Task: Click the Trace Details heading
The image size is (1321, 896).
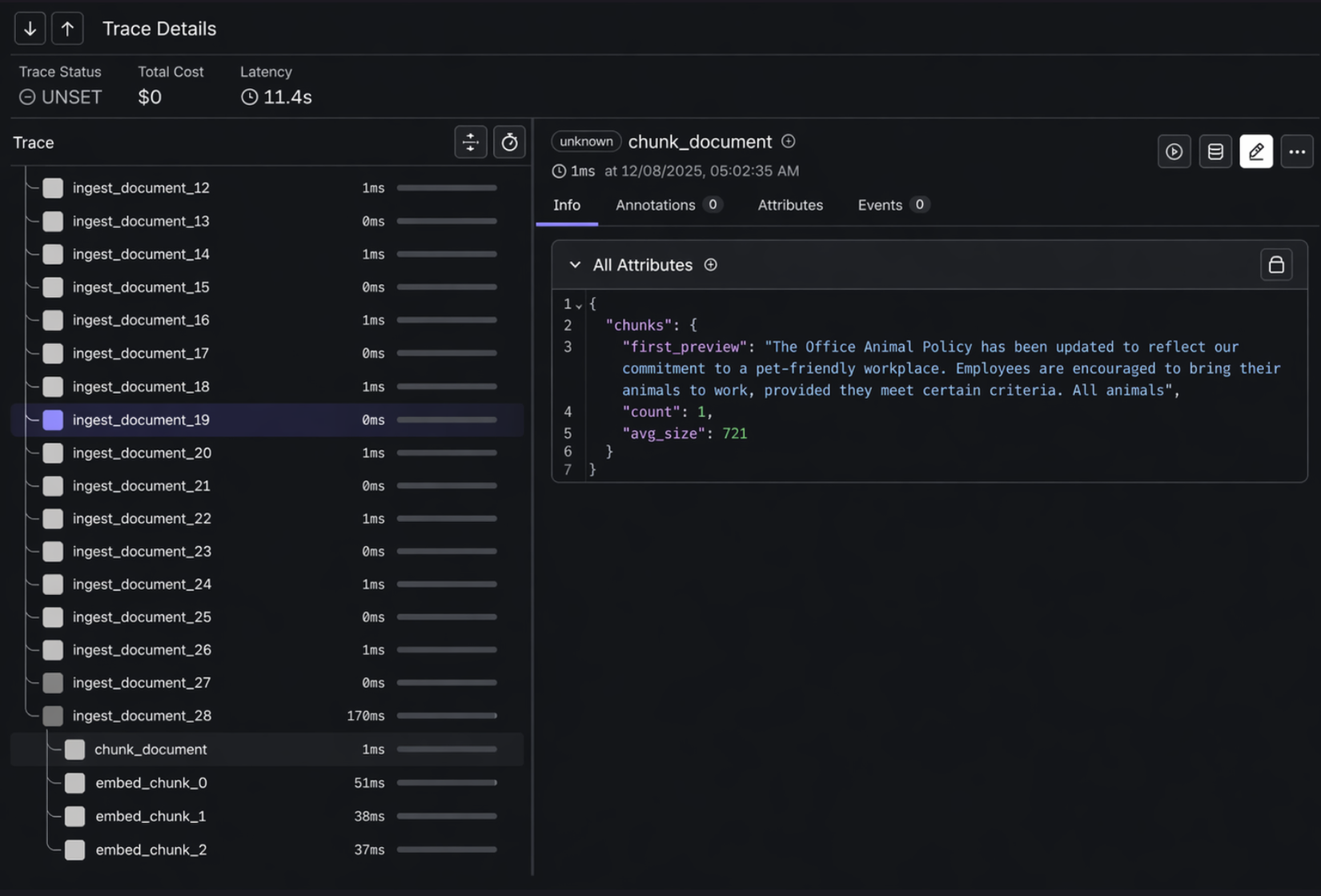Action: coord(159,29)
